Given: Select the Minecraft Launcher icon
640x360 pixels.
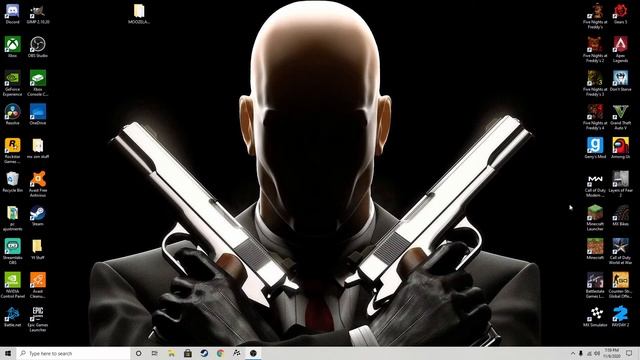Looking at the screenshot, I should tap(595, 218).
